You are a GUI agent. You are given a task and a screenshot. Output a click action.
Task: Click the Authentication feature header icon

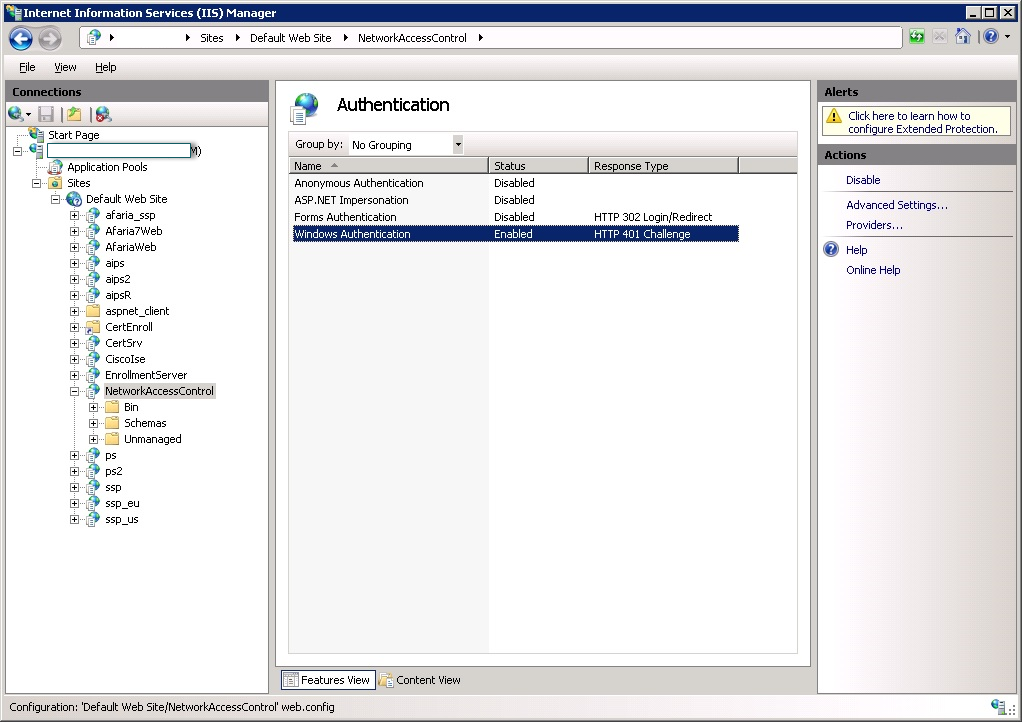point(305,108)
